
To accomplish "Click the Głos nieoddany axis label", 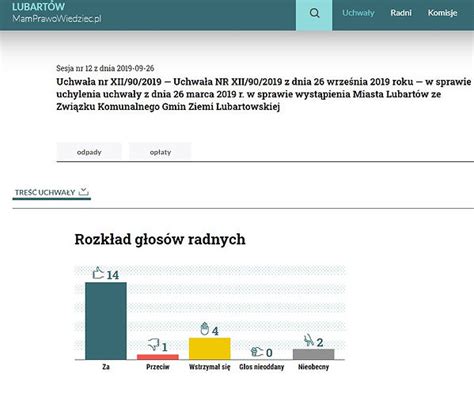I will tap(262, 367).
